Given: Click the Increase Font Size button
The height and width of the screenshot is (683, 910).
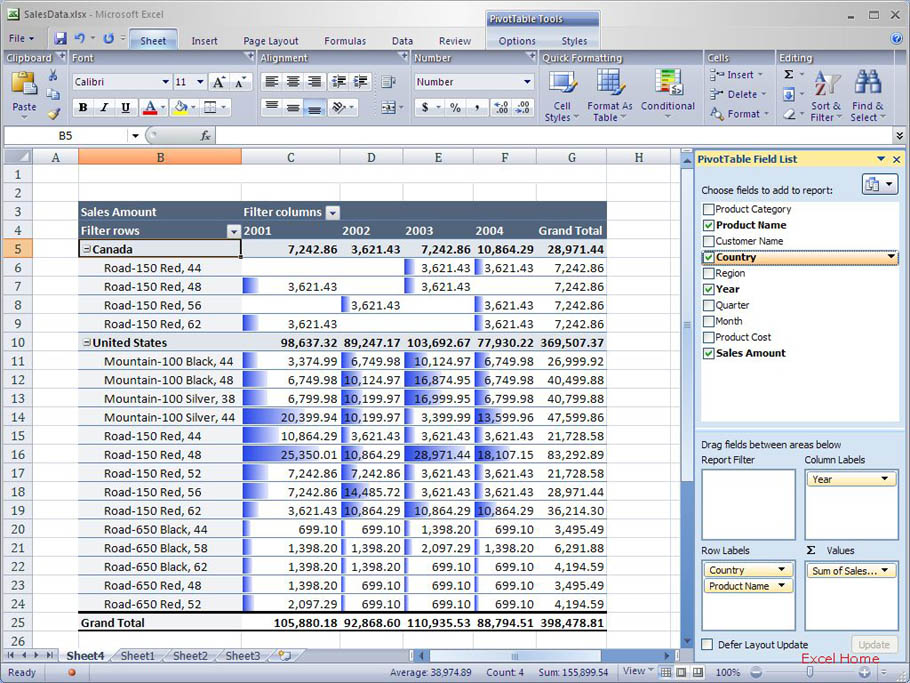Looking at the screenshot, I should tap(220, 82).
